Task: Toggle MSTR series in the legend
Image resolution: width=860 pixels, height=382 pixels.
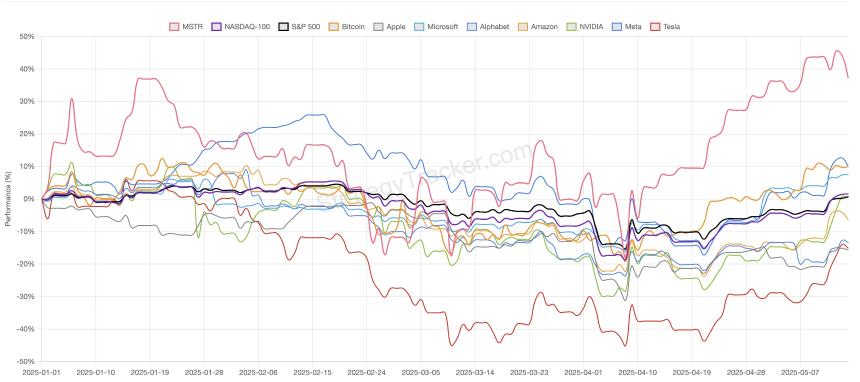Action: [186, 26]
